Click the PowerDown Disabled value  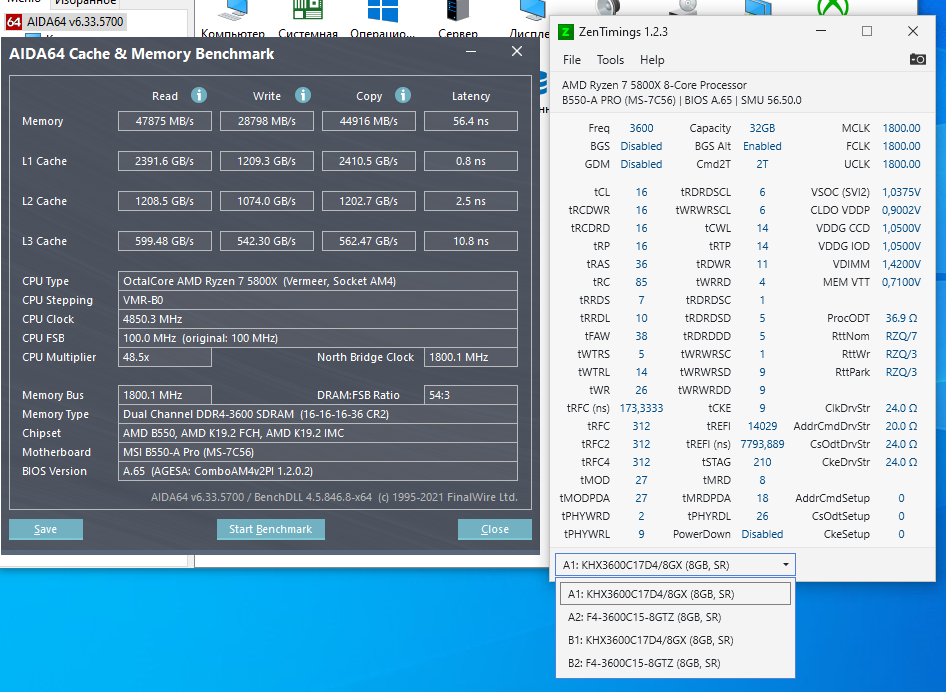pyautogui.click(x=762, y=534)
